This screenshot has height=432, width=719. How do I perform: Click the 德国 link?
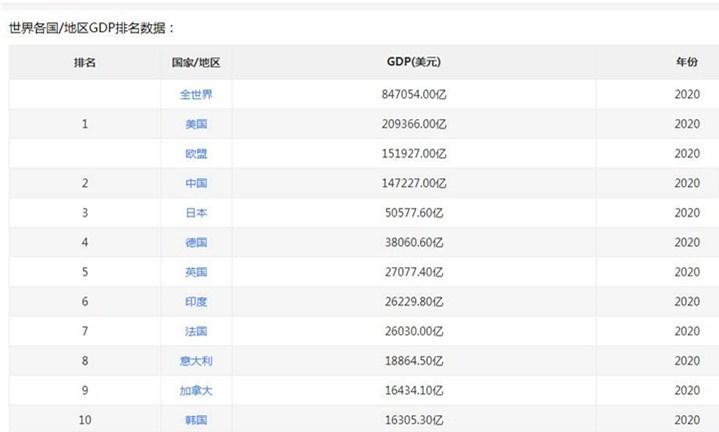click(196, 242)
